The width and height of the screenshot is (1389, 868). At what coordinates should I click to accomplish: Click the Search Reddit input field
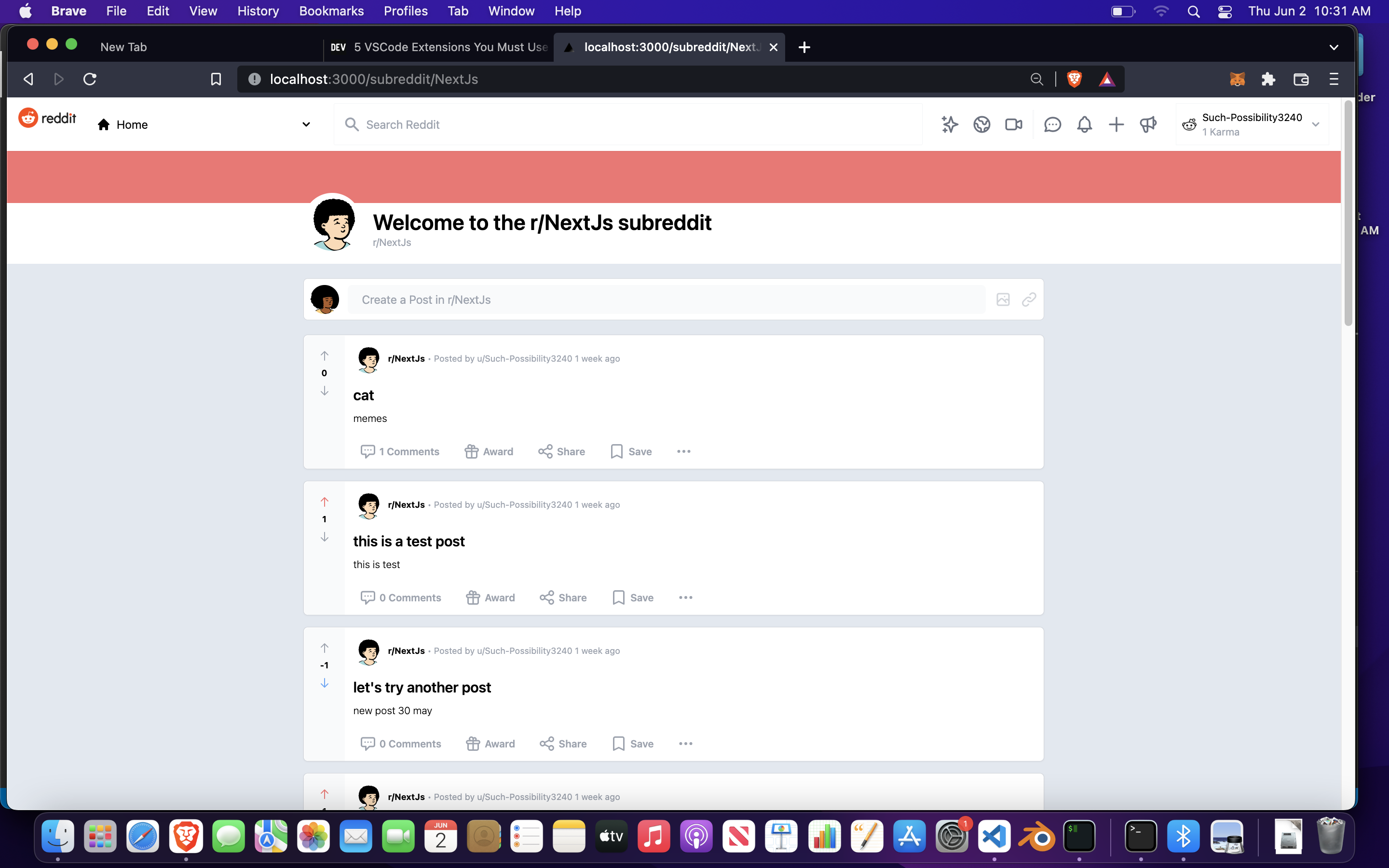[x=631, y=124]
